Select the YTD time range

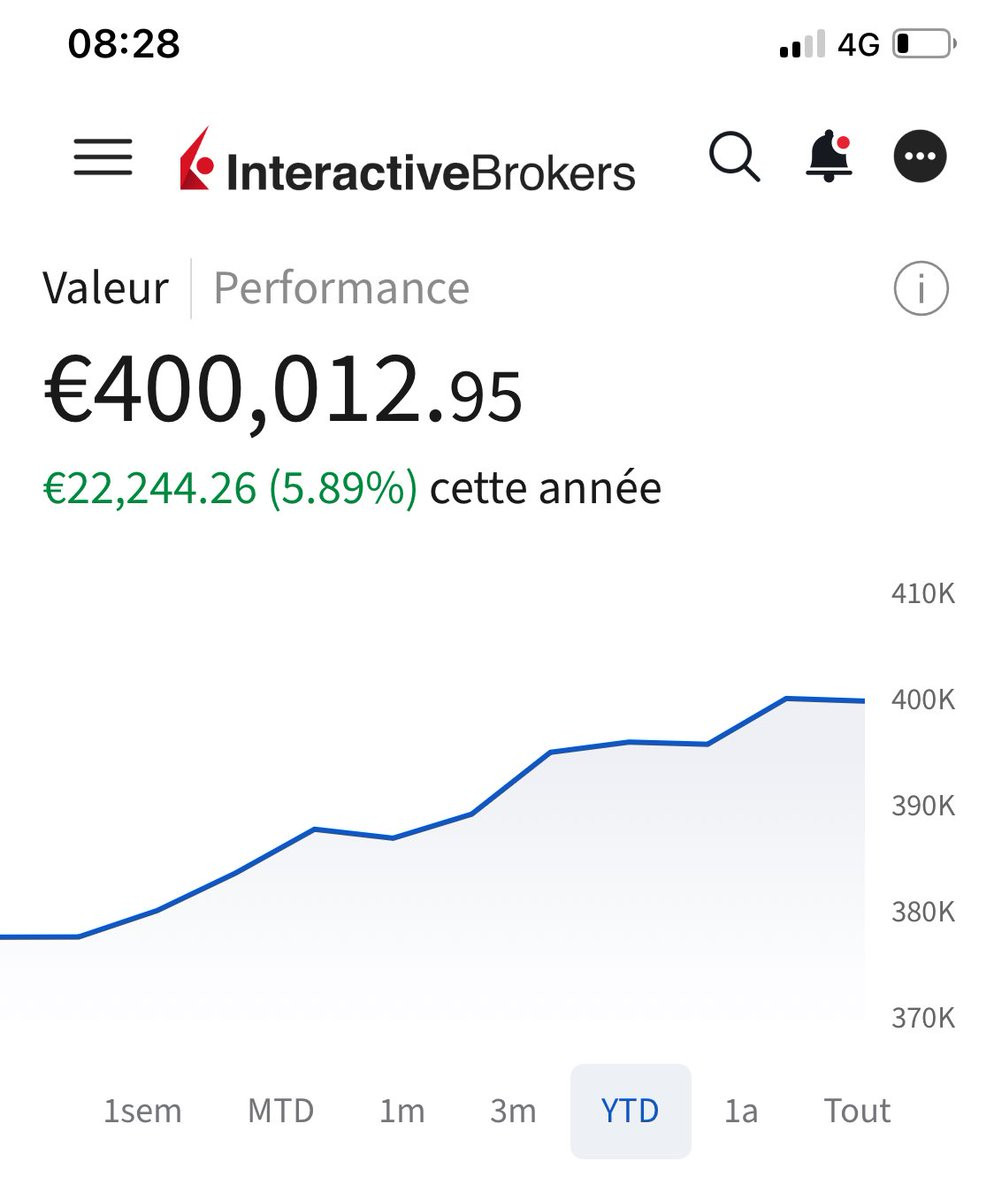(630, 1111)
